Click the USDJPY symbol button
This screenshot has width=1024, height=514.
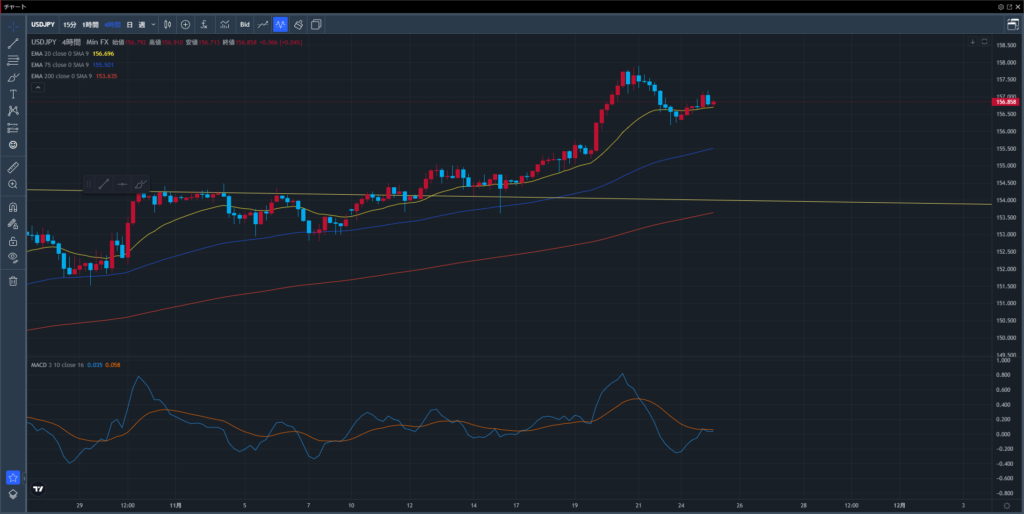[42, 23]
